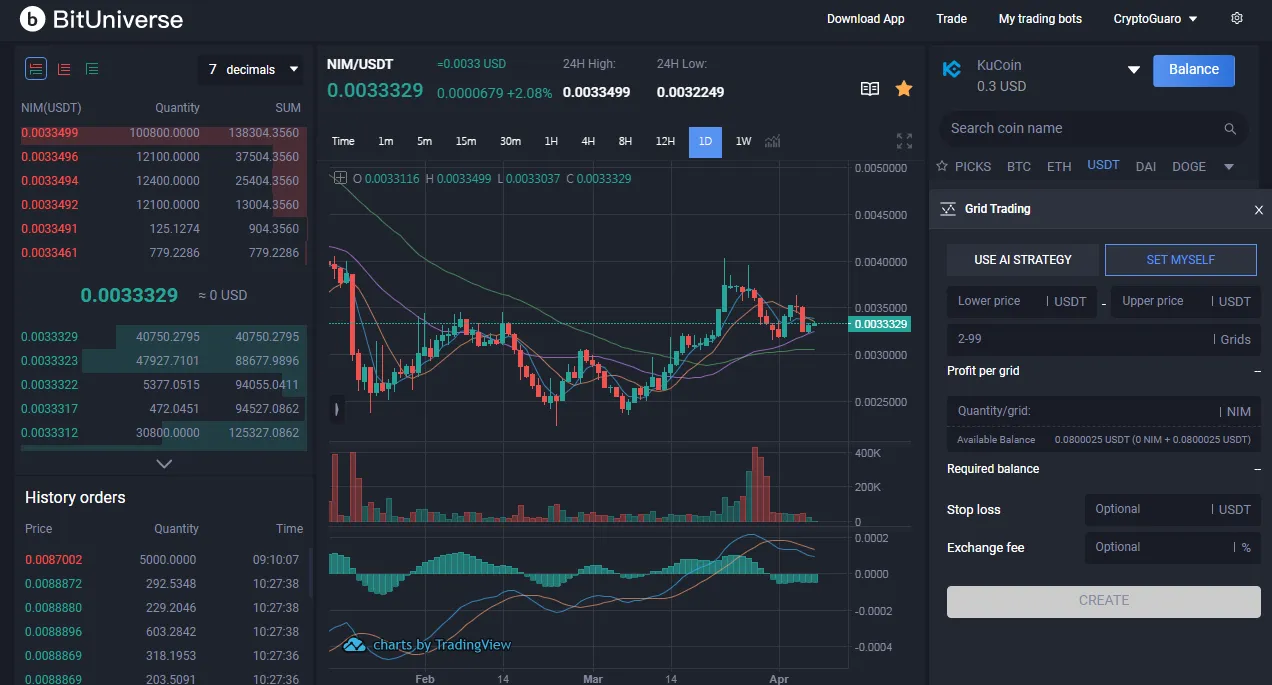The image size is (1272, 685).
Task: Enter fullscreen chart mode icon
Action: (x=904, y=141)
